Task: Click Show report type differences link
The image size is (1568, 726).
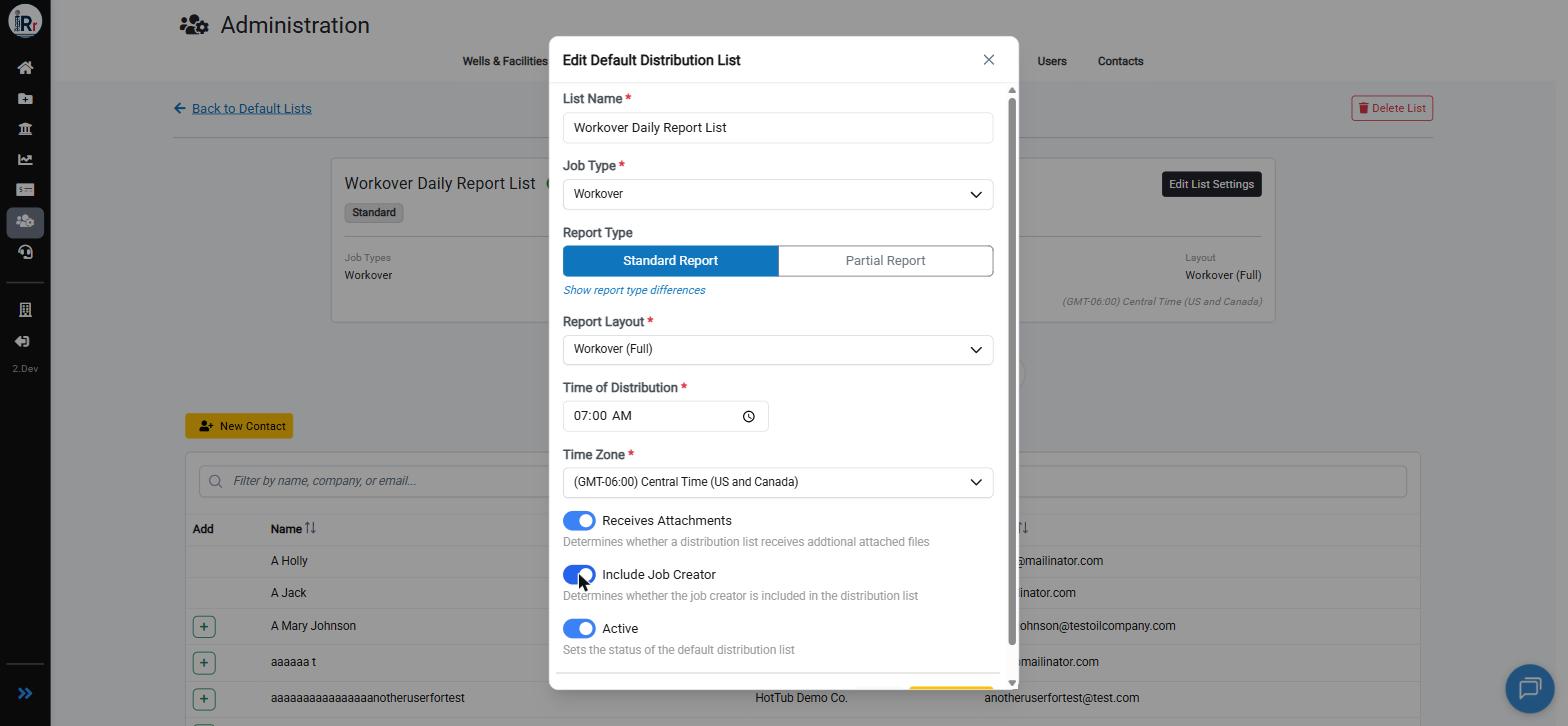Action: (x=634, y=290)
